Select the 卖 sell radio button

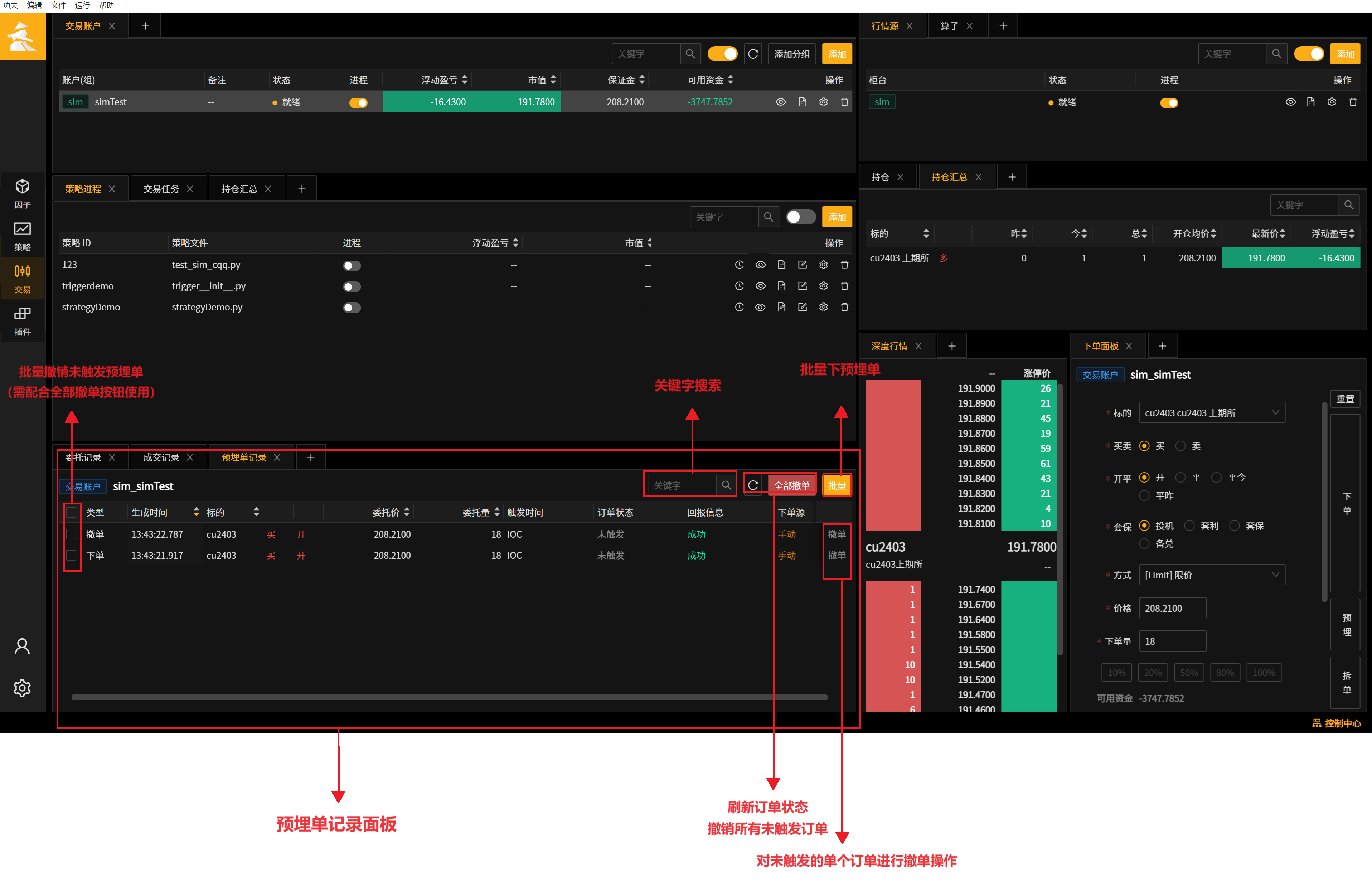pos(1180,446)
